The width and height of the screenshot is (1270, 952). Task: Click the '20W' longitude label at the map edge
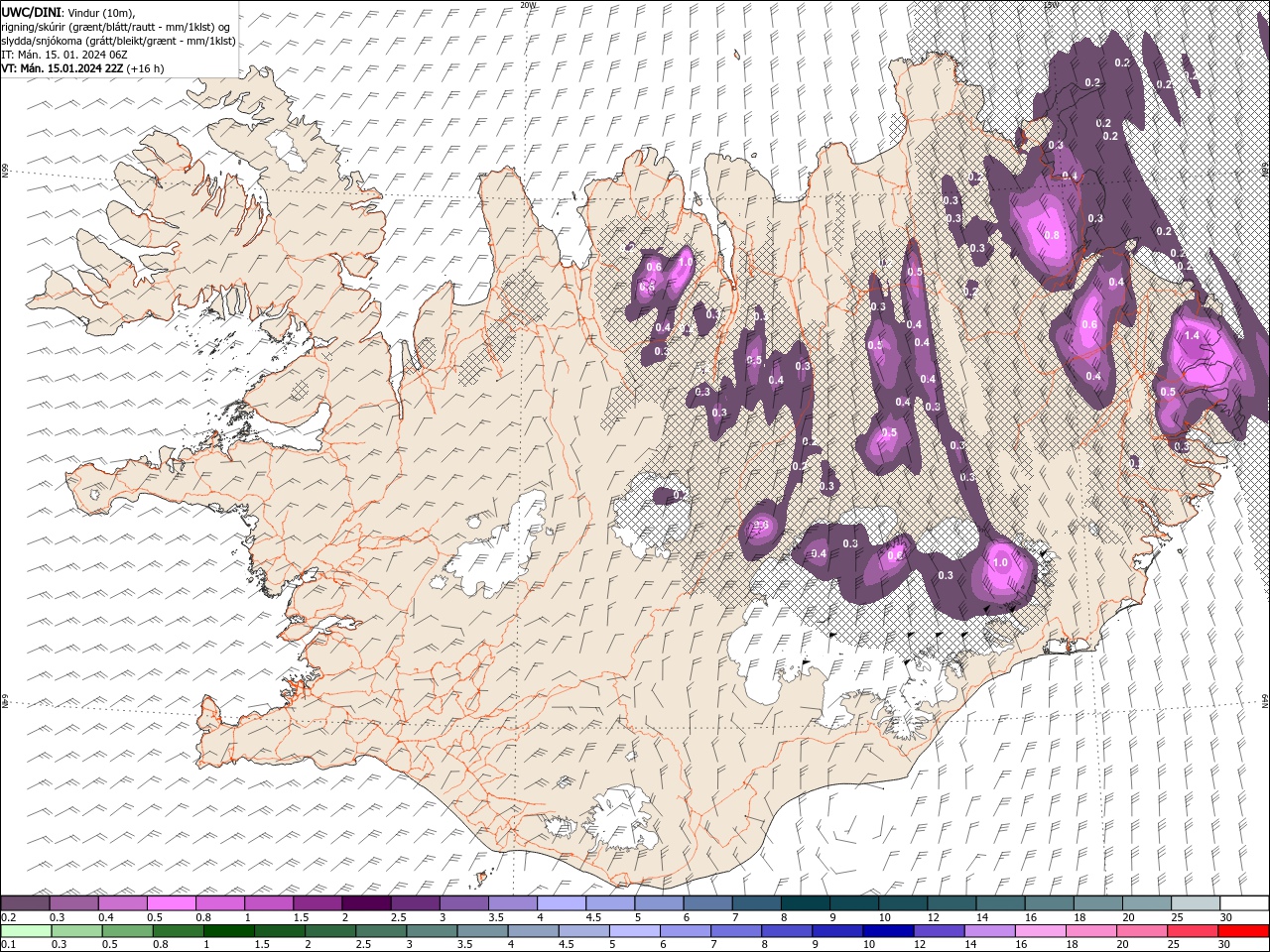point(527,5)
